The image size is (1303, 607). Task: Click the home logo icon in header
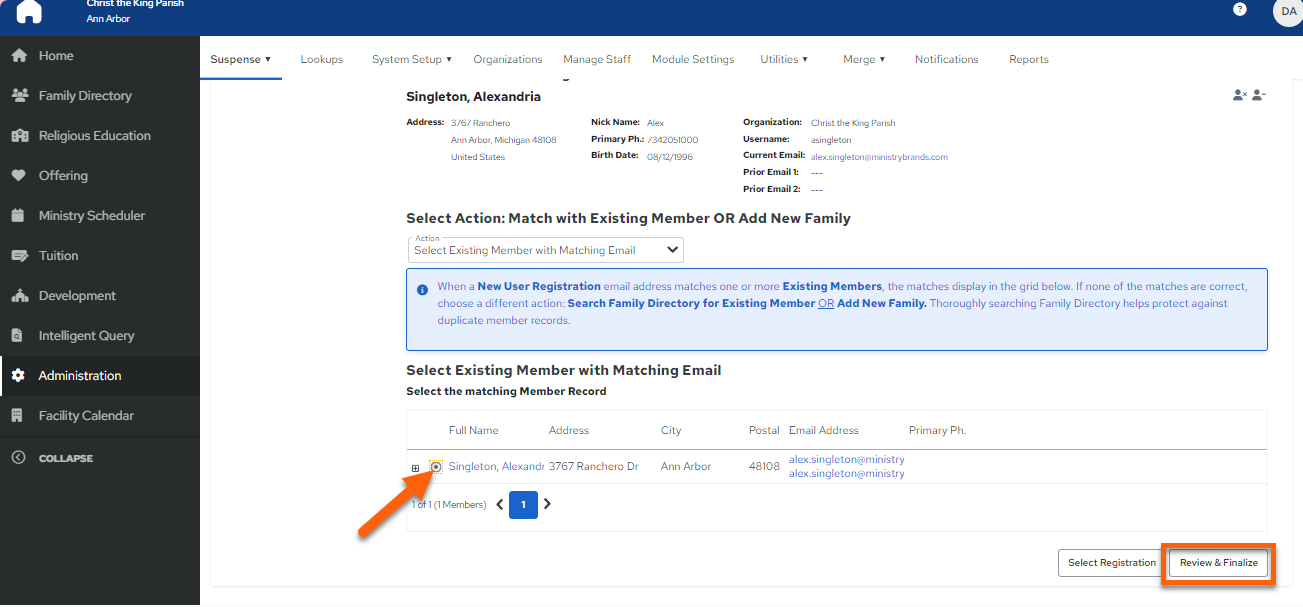29,11
